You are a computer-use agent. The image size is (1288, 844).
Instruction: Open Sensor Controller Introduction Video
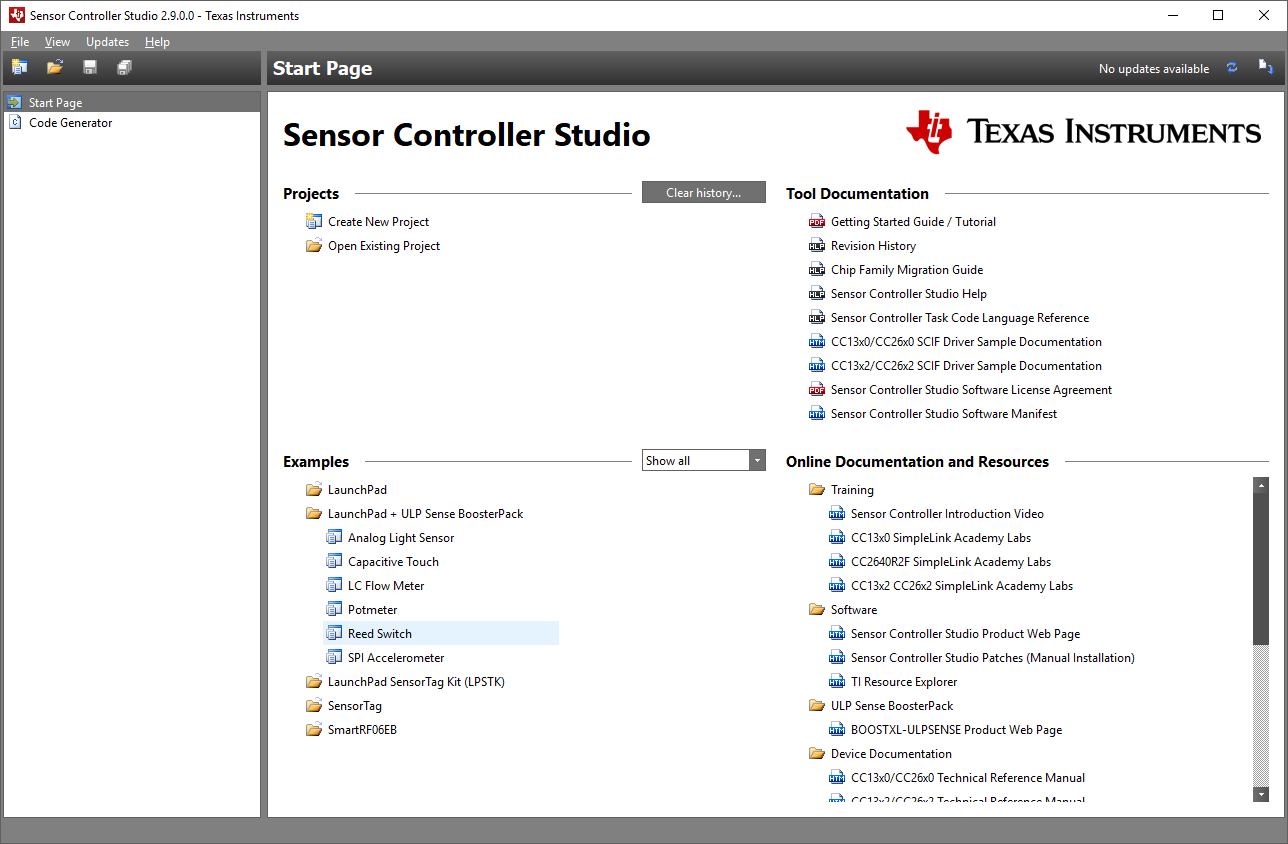947,514
